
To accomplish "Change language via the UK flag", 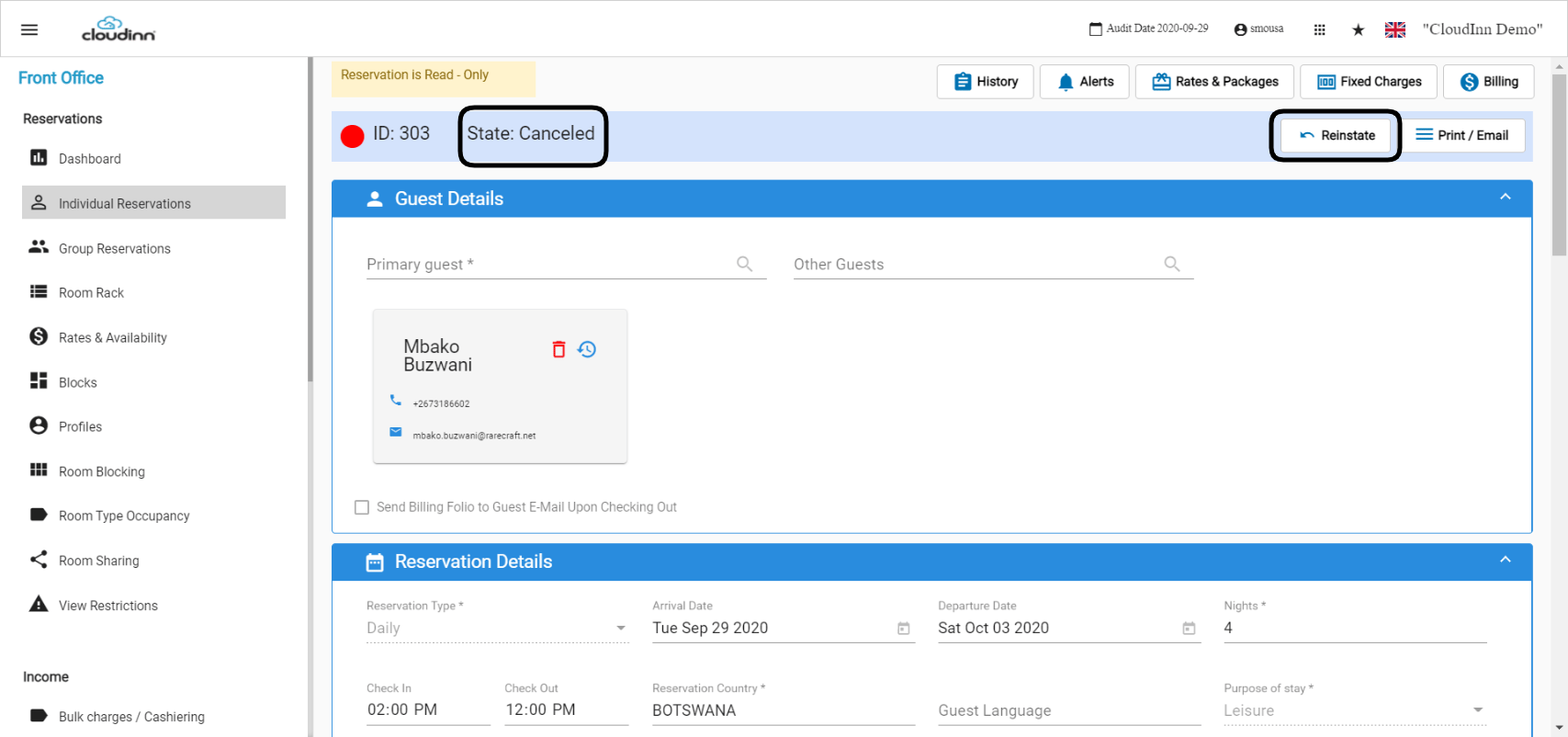I will 1395,29.
